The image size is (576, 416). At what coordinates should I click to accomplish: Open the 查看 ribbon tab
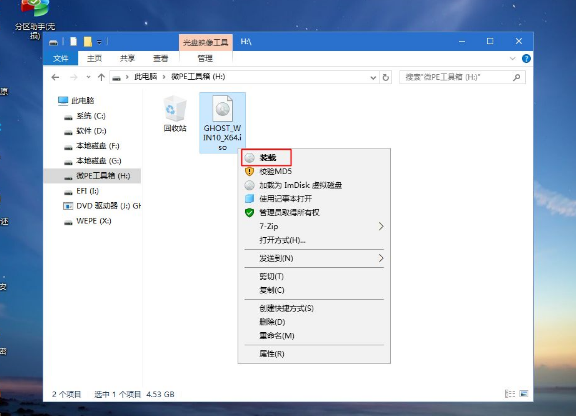coord(161,58)
